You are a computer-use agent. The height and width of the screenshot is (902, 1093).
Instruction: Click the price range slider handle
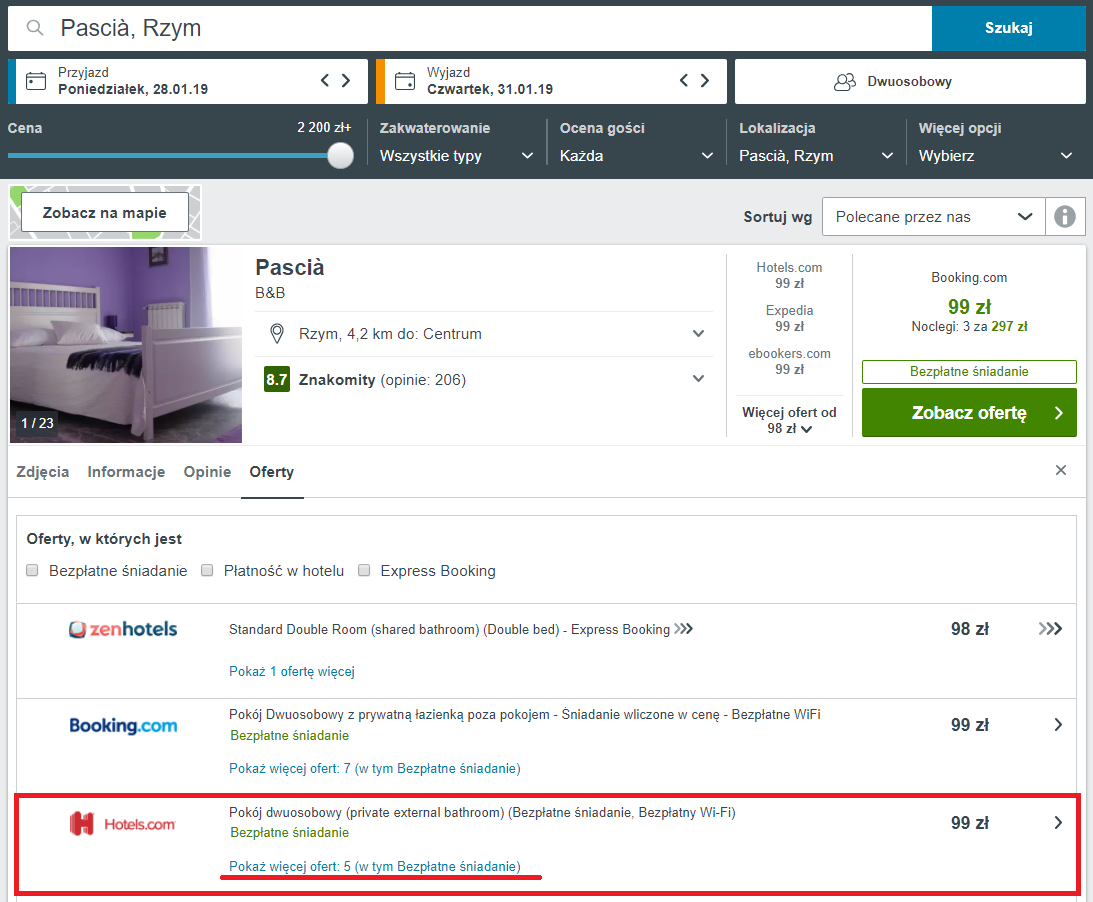coord(340,155)
